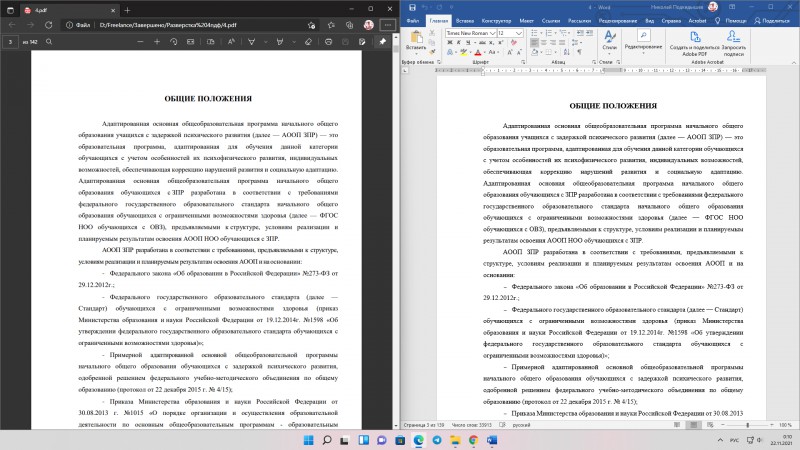Viewport: 800px width, 450px height.
Task: Save the Word document from Quick Access
Action: pyautogui.click(x=412, y=7)
